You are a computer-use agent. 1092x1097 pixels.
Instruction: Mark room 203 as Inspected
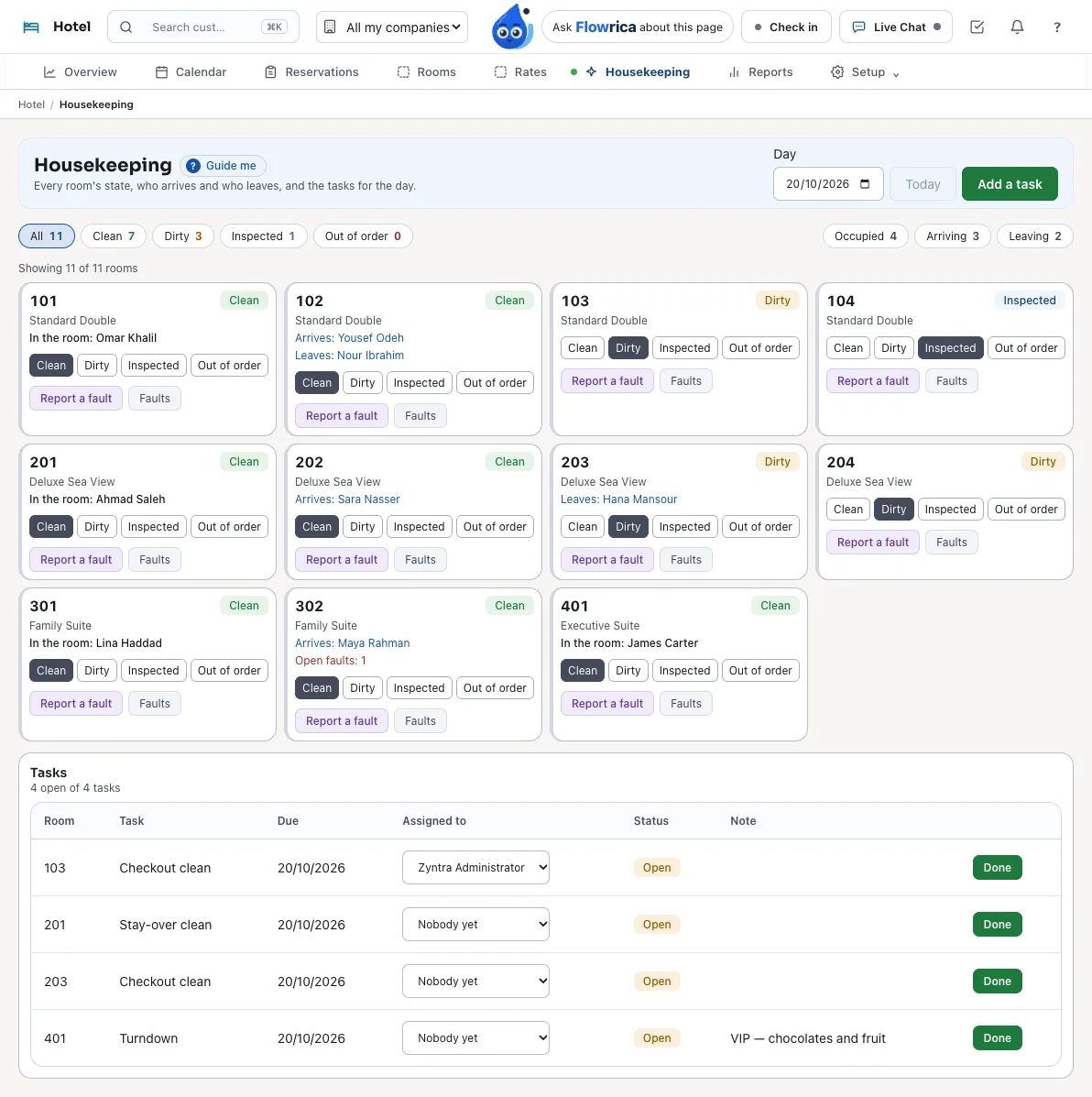point(684,527)
